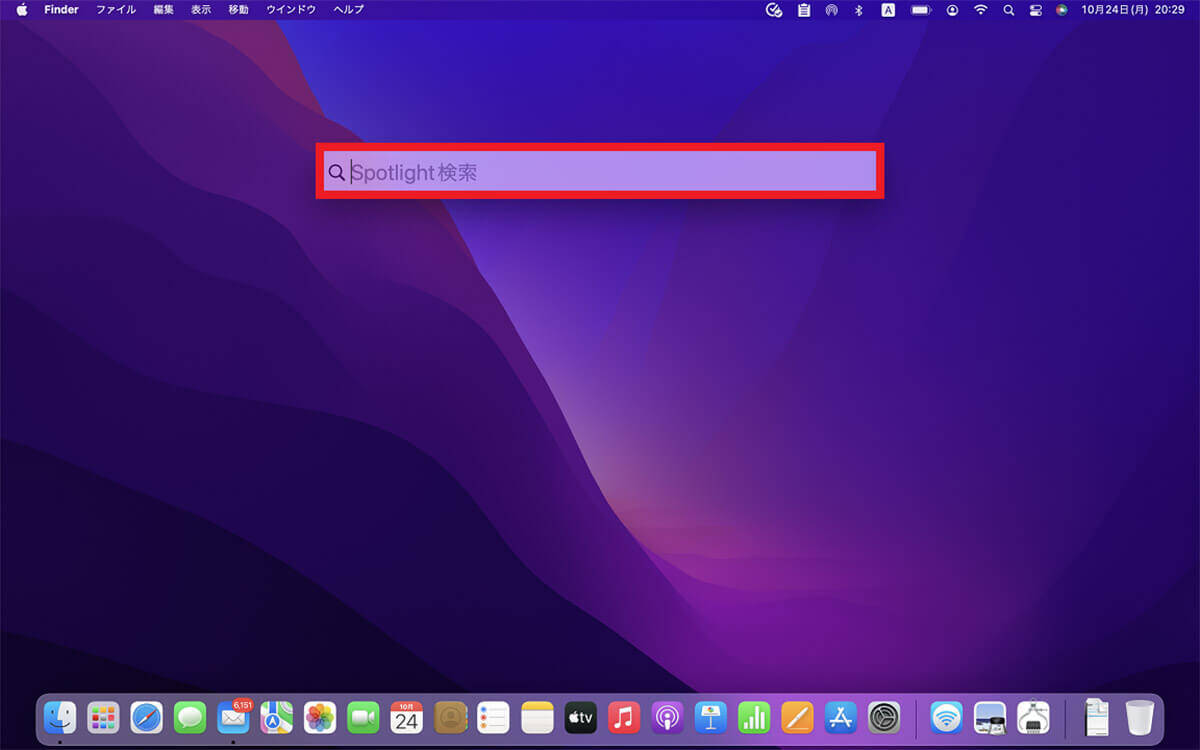Open the Trash in the Dock
The height and width of the screenshot is (750, 1200).
(x=1139, y=717)
